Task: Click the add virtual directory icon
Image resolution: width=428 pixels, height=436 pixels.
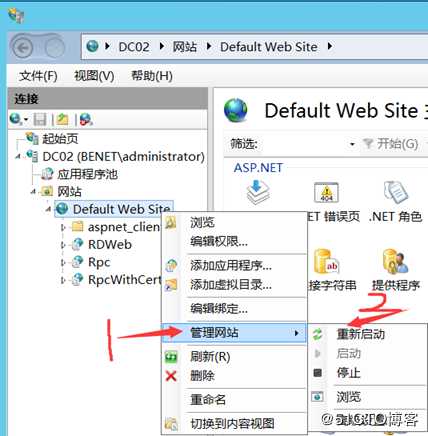Action: click(x=171, y=285)
